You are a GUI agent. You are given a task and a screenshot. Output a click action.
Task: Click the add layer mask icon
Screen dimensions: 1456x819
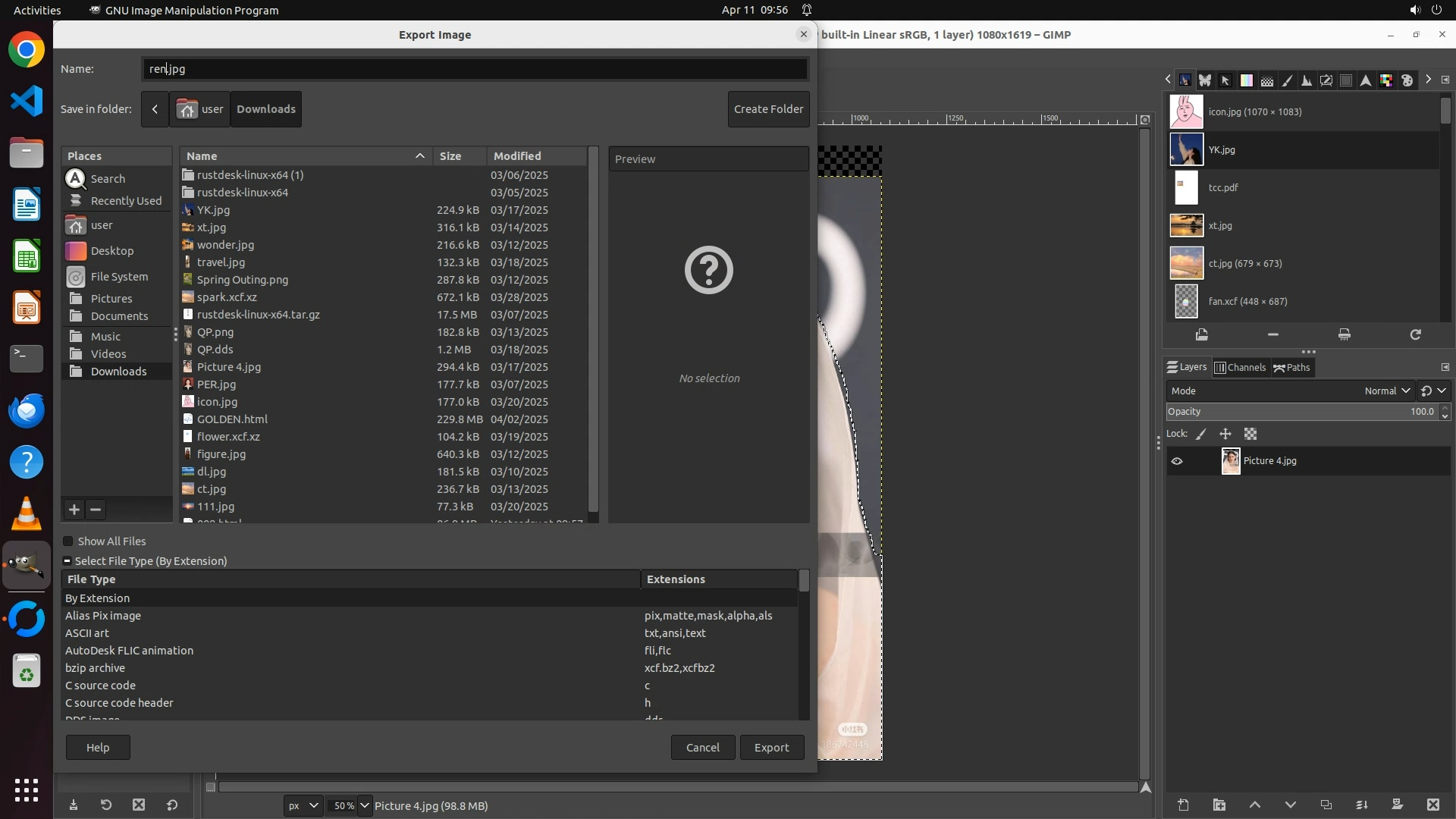point(1397,805)
